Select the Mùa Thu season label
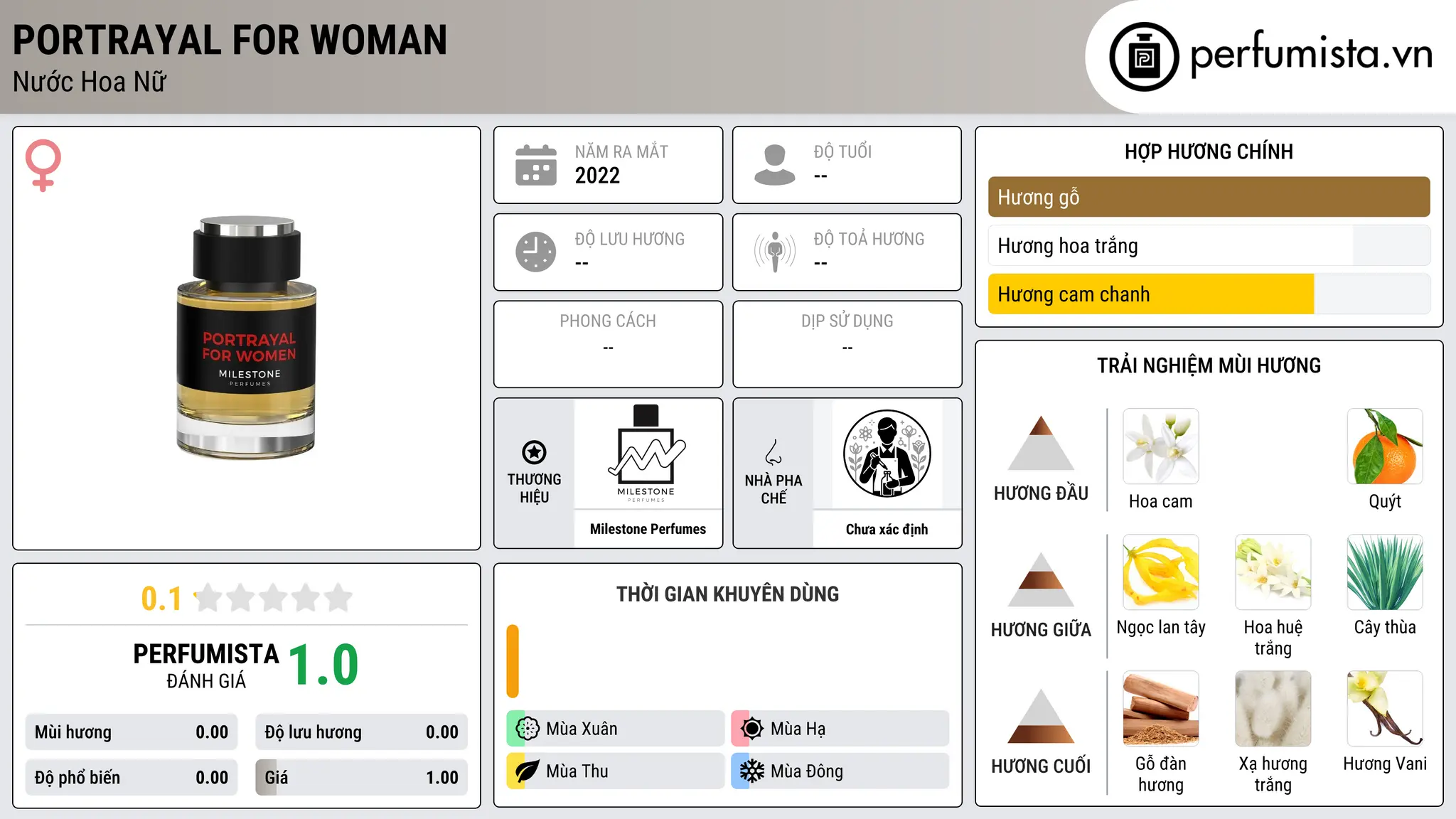Screen dimensions: 1456x819 click(x=577, y=771)
